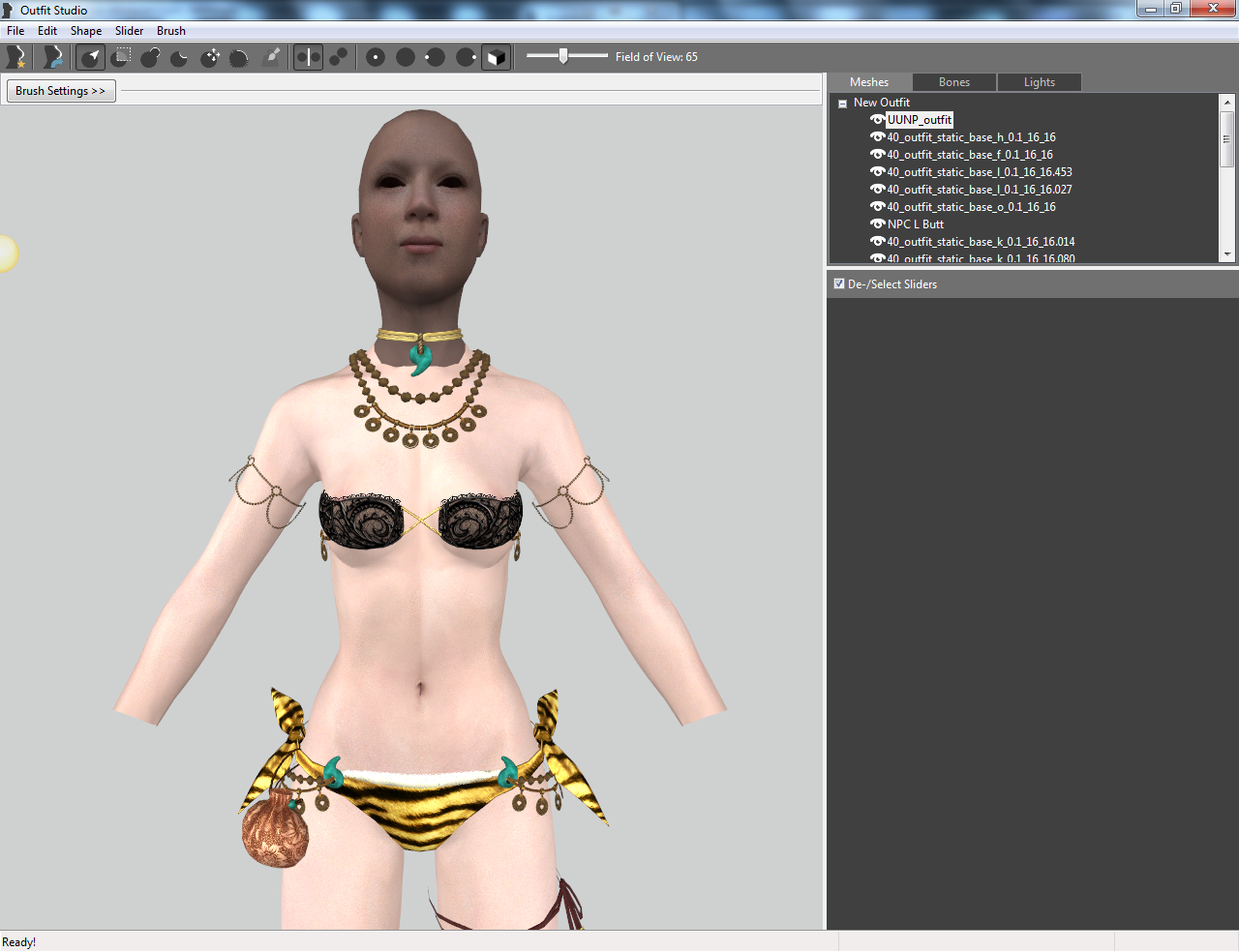
Task: Switch to back view with plain circle icon
Action: click(x=406, y=57)
